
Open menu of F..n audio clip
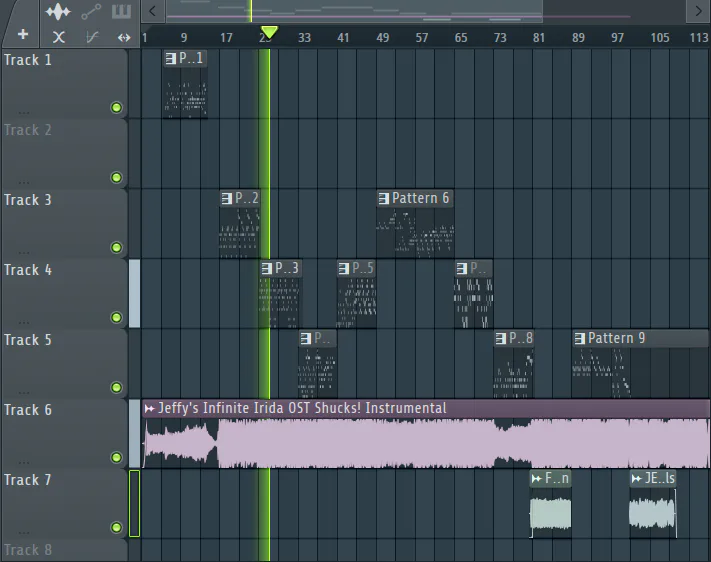point(537,479)
